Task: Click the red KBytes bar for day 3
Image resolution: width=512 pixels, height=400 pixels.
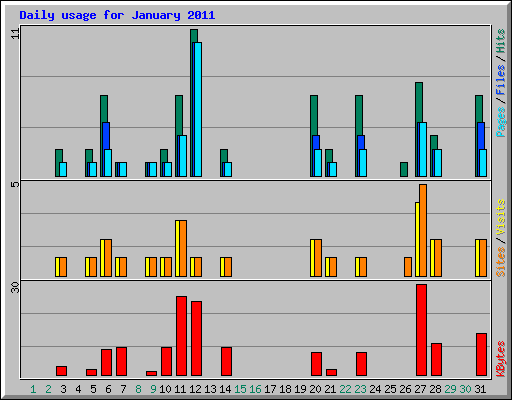Action: [61, 371]
